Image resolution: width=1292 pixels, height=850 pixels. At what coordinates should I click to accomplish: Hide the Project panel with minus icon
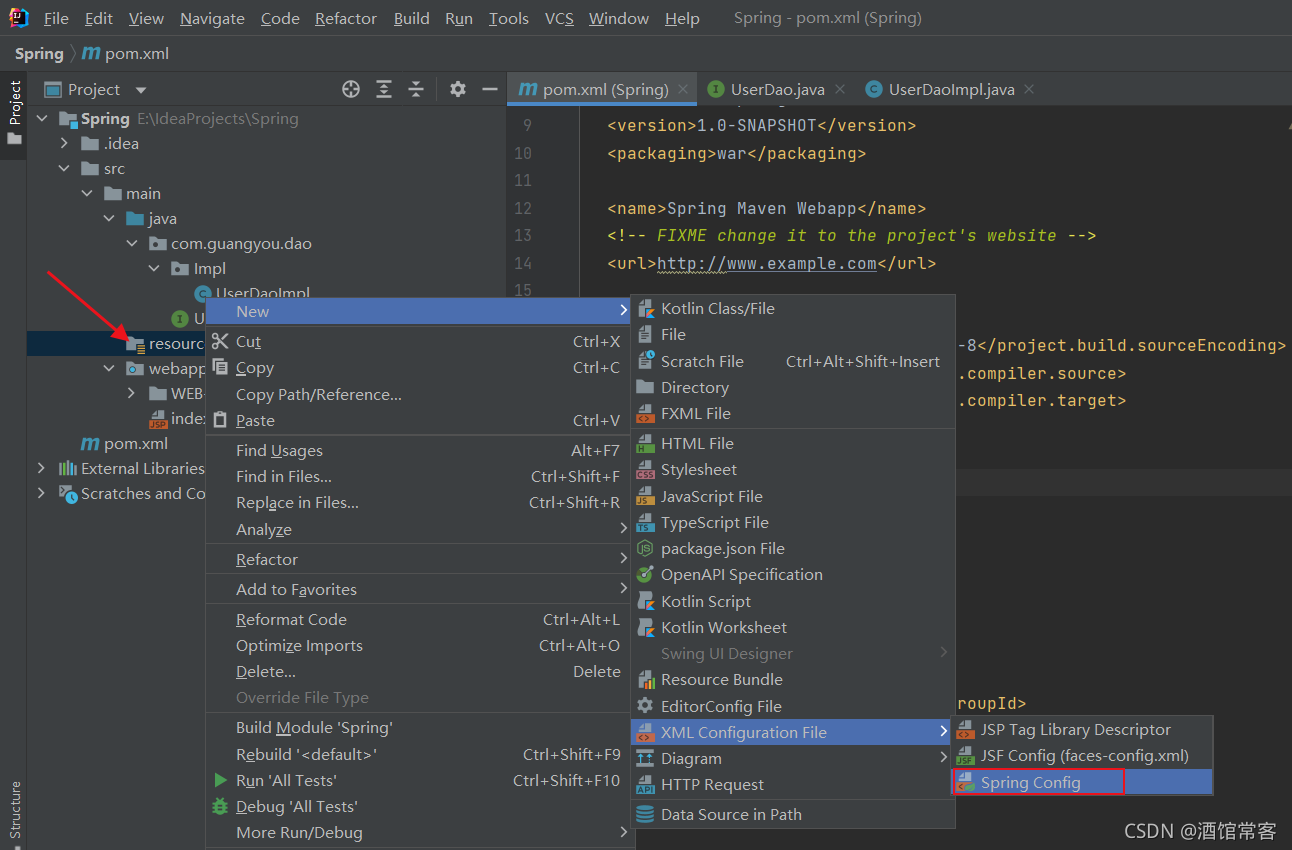490,89
